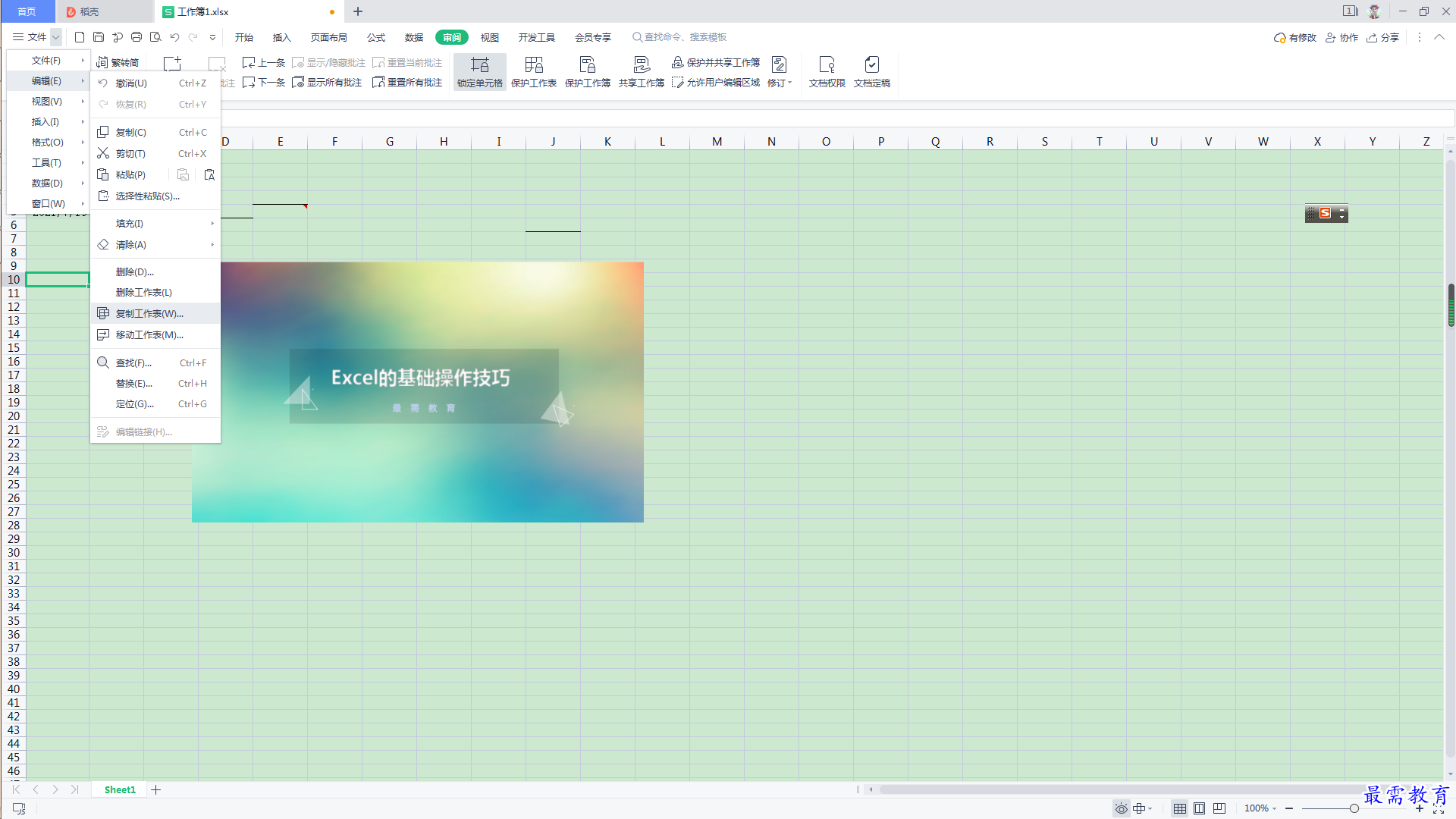The image size is (1456, 819).
Task: Expand the Format (格式(O)) submenu
Action: (x=49, y=143)
